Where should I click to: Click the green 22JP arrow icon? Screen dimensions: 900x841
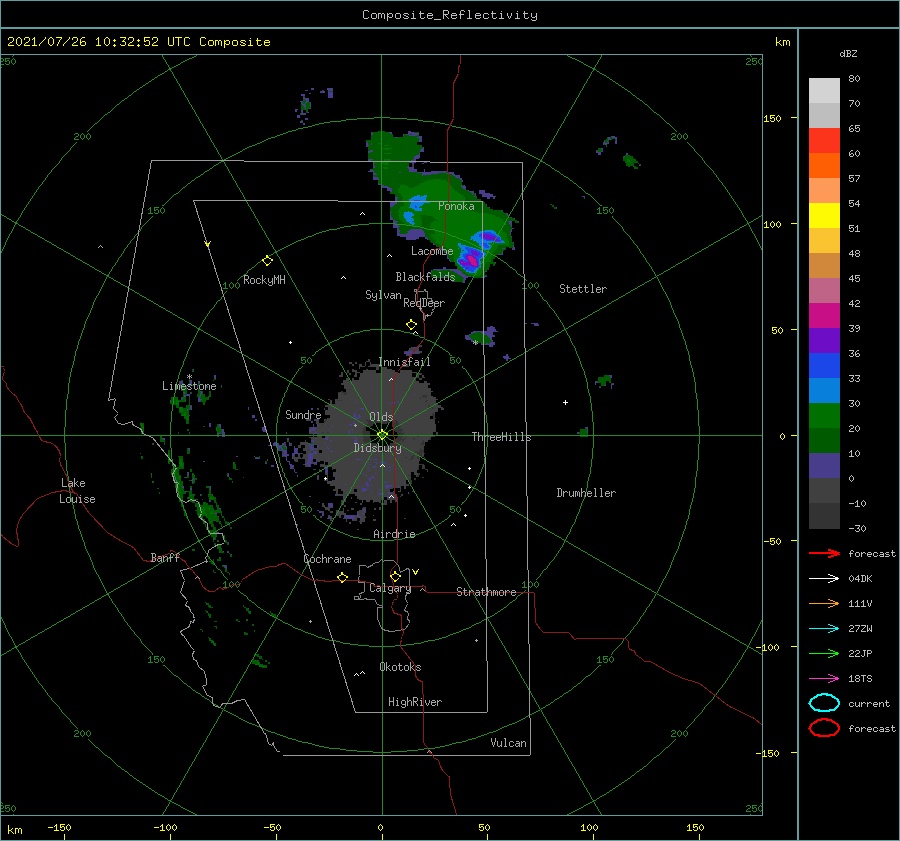click(824, 653)
